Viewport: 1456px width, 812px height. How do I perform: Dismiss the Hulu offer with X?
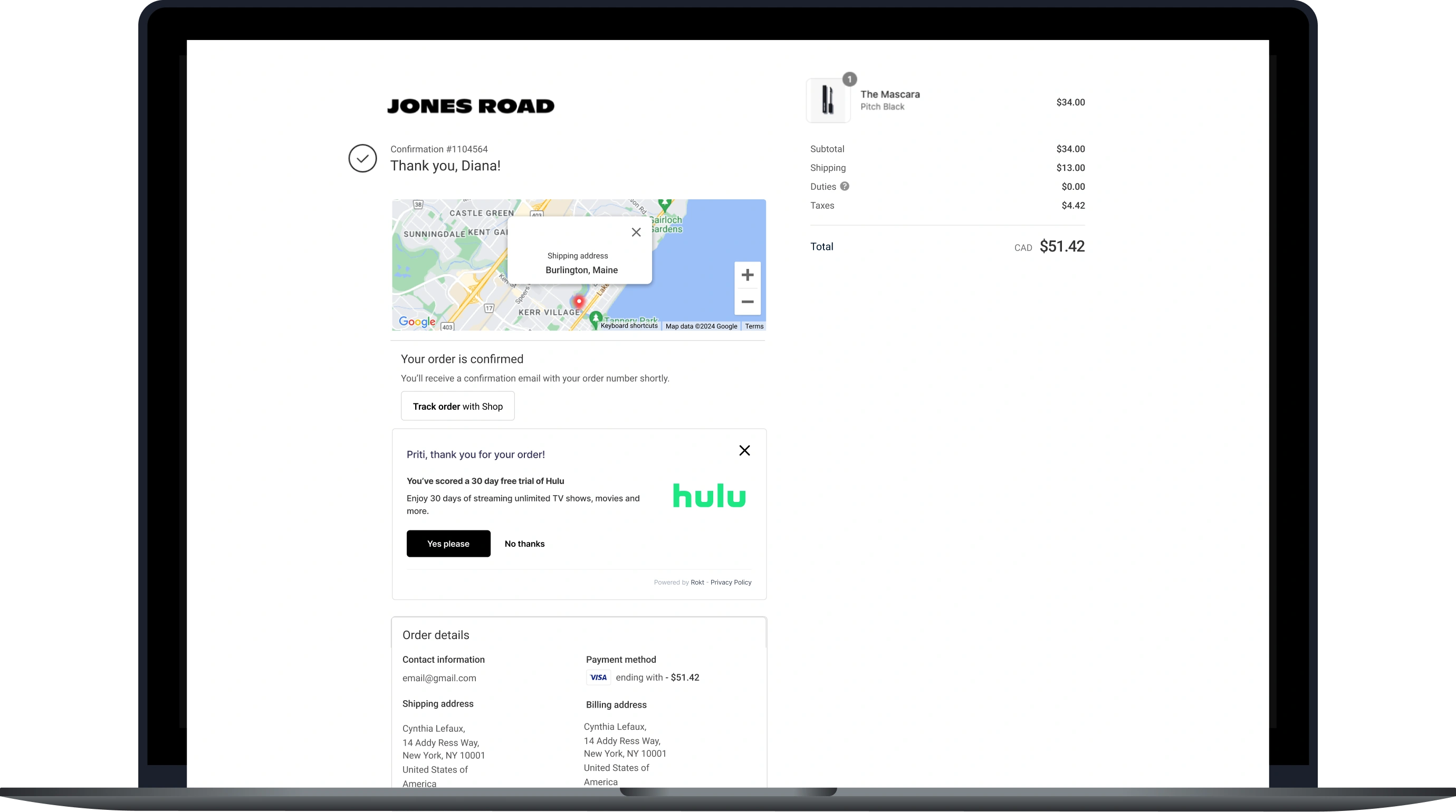click(x=744, y=450)
